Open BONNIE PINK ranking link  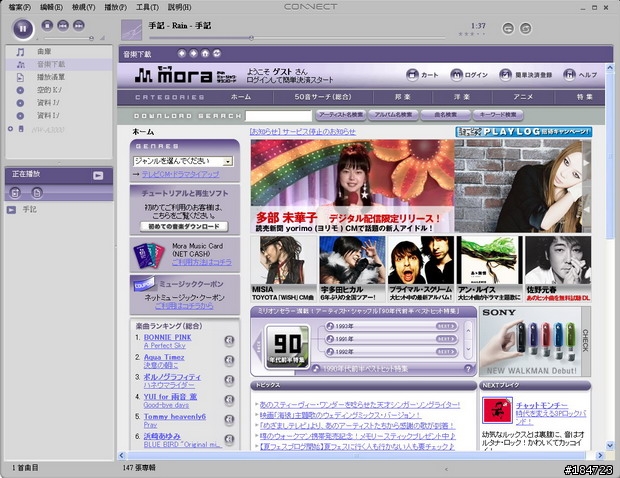tap(168, 337)
